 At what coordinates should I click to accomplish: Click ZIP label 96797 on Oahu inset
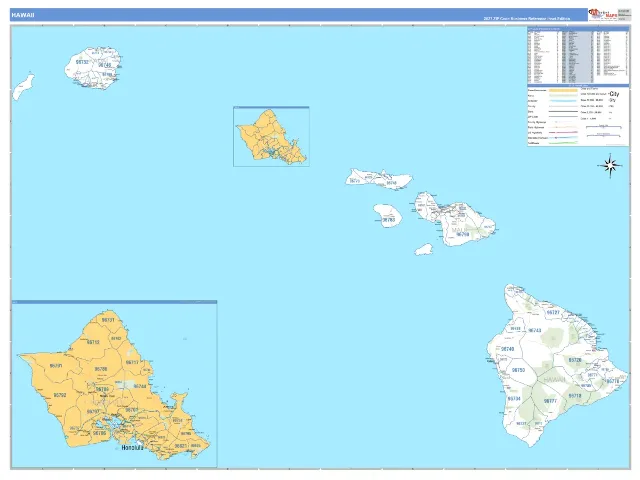(x=93, y=411)
